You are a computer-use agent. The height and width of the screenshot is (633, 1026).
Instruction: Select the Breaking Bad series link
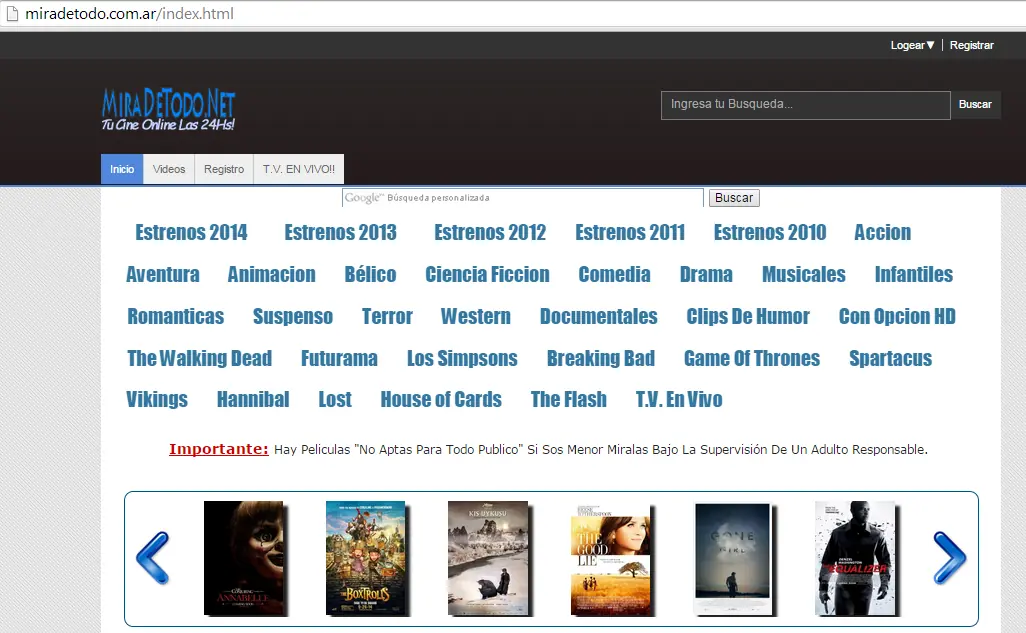(601, 358)
